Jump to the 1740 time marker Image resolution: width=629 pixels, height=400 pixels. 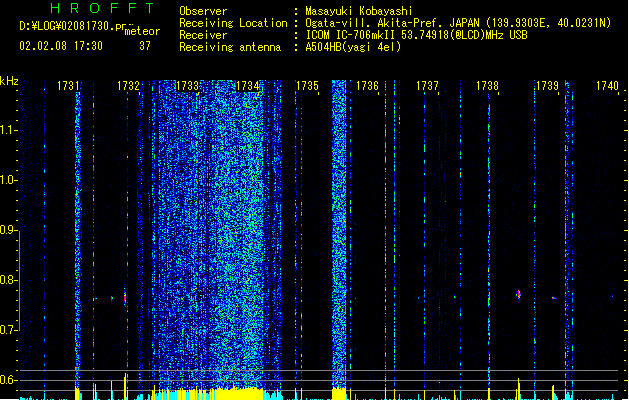[607, 86]
